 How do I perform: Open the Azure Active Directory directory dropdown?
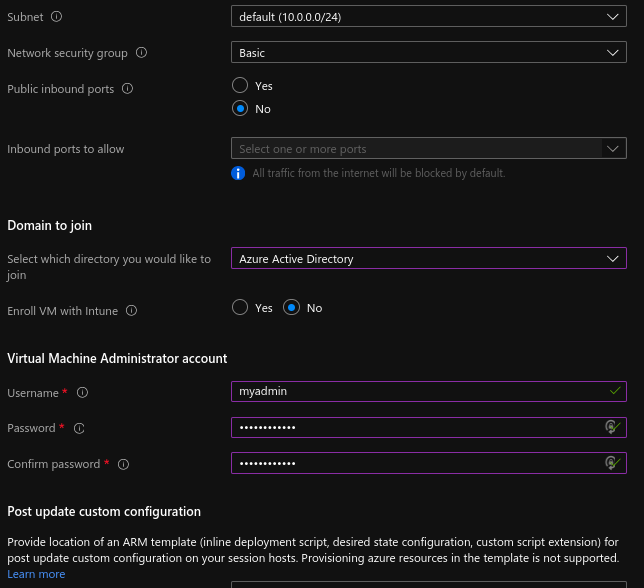point(429,258)
